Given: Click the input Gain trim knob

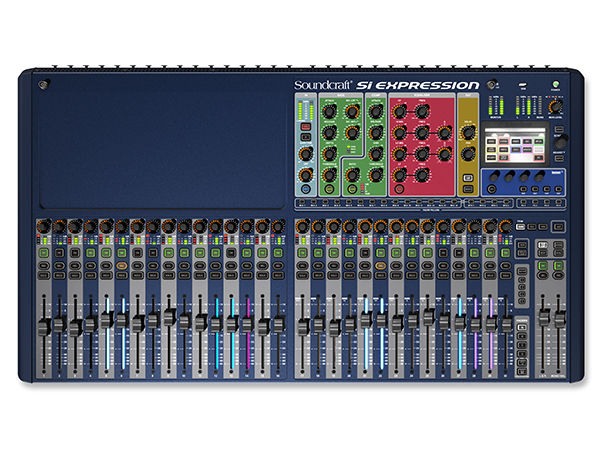Looking at the screenshot, I should click(x=306, y=154).
